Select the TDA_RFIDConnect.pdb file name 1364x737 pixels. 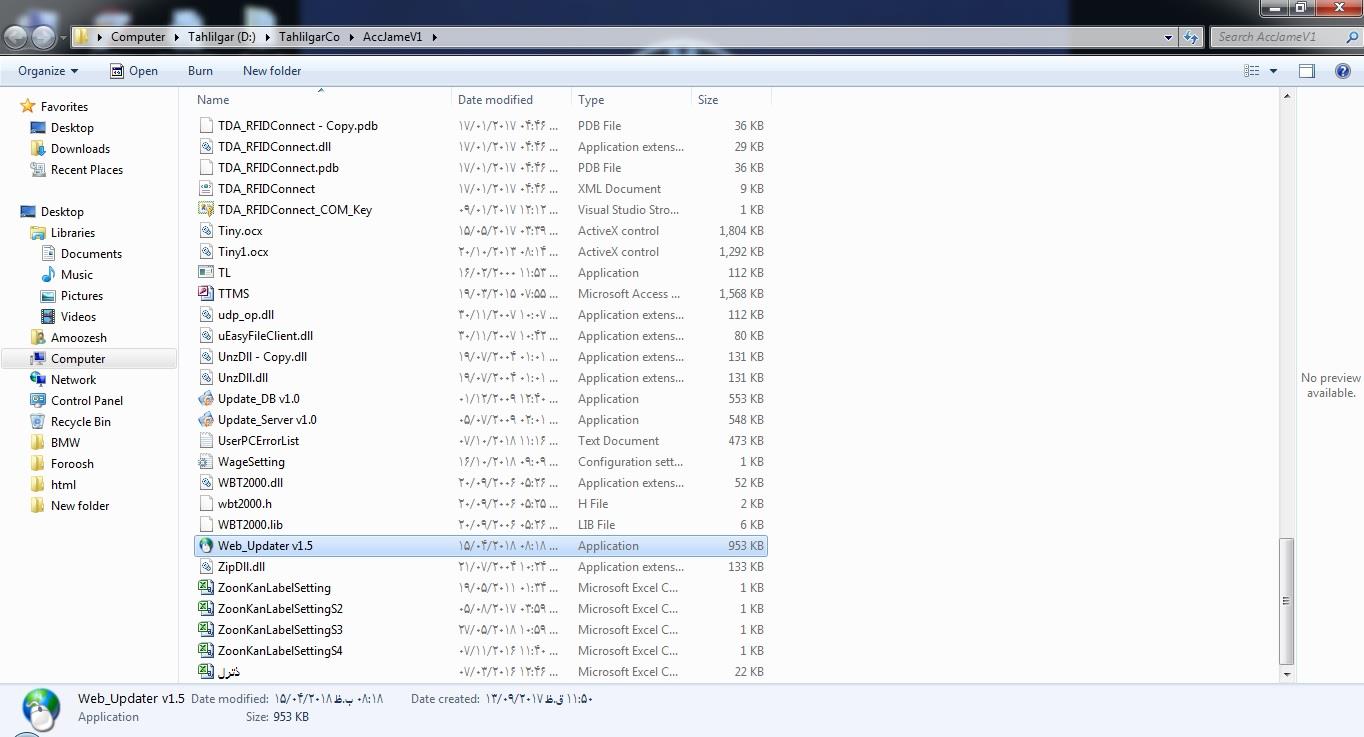(278, 168)
